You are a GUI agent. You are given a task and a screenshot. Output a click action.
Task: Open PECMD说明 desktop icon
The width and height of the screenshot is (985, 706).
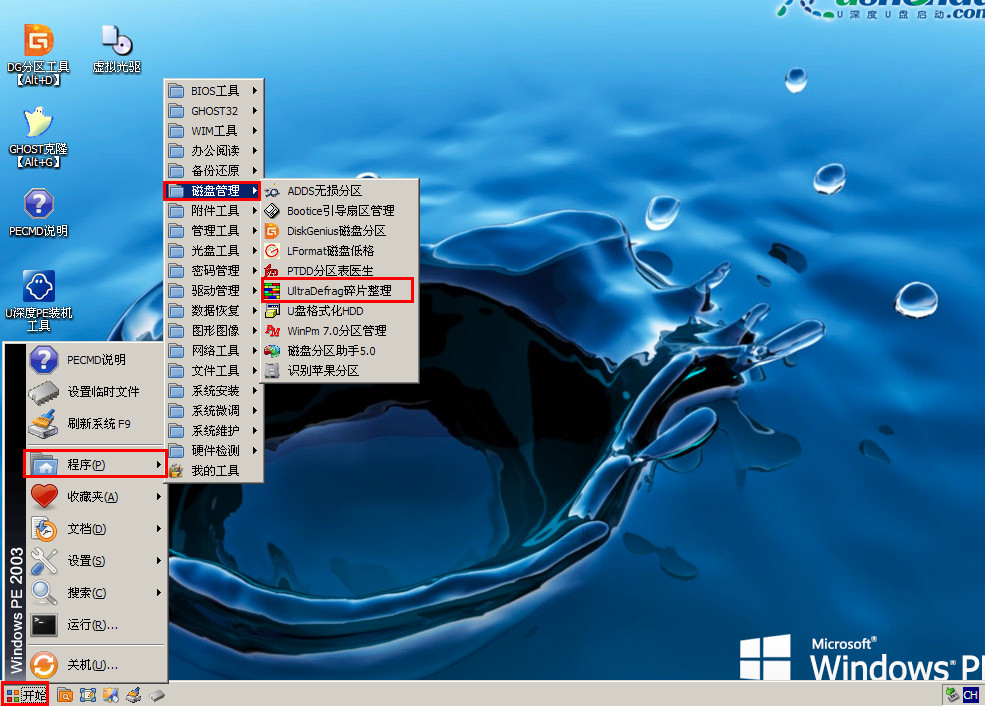point(39,206)
